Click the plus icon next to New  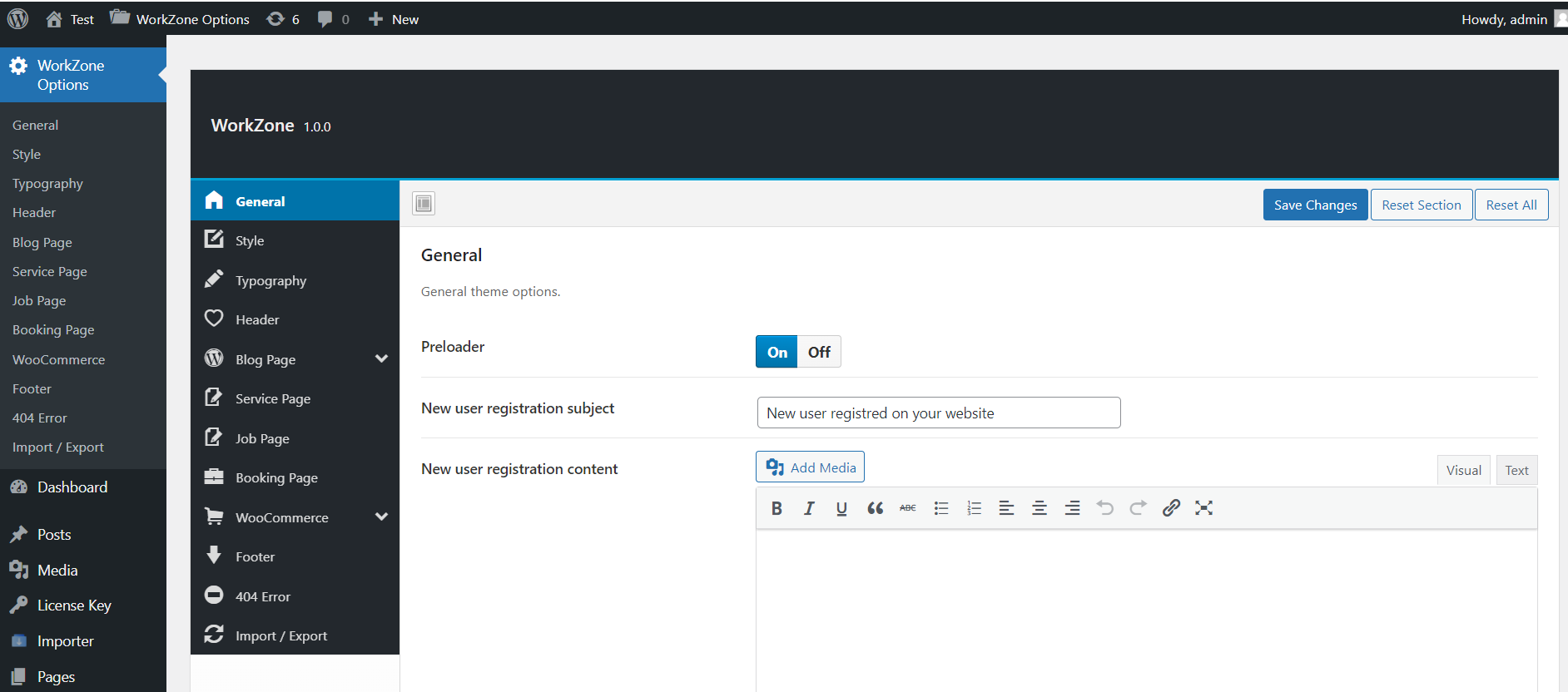[x=375, y=19]
